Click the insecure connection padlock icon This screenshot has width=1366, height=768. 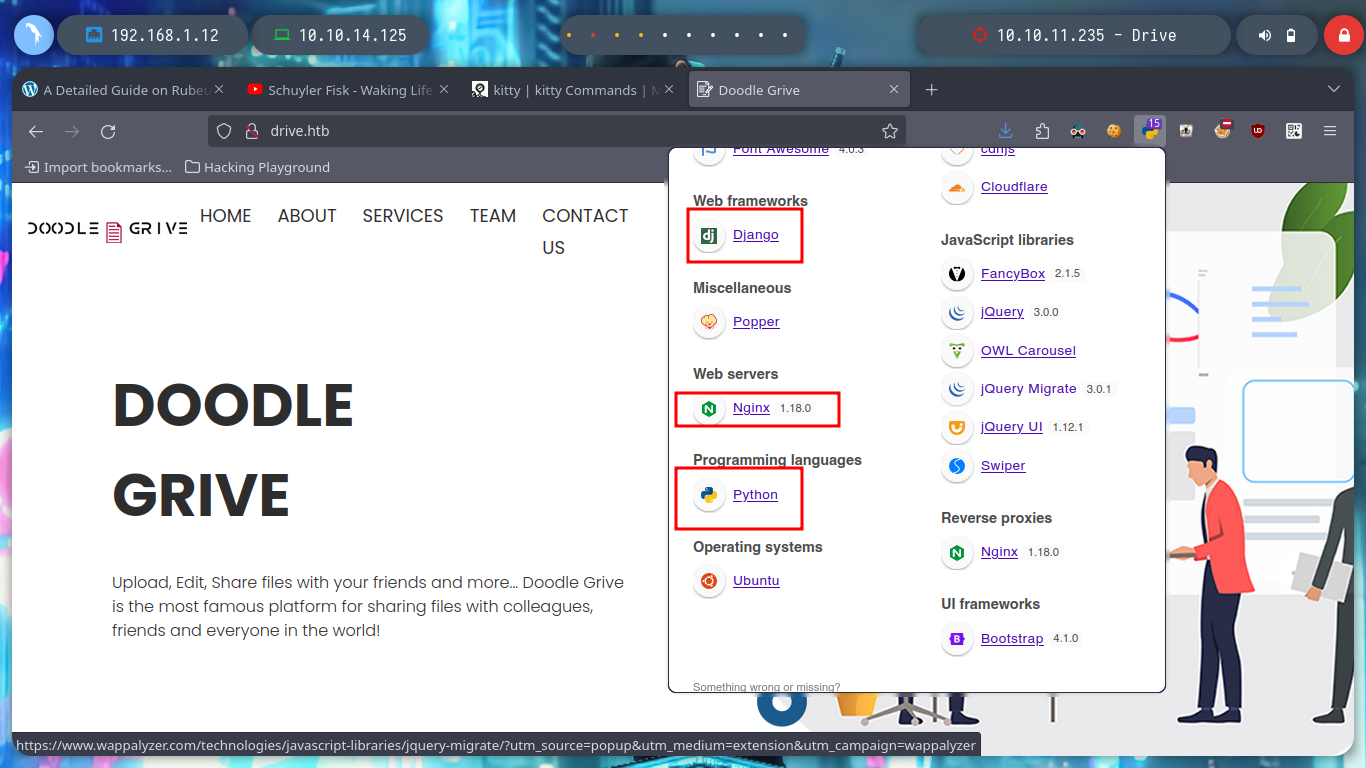(252, 131)
